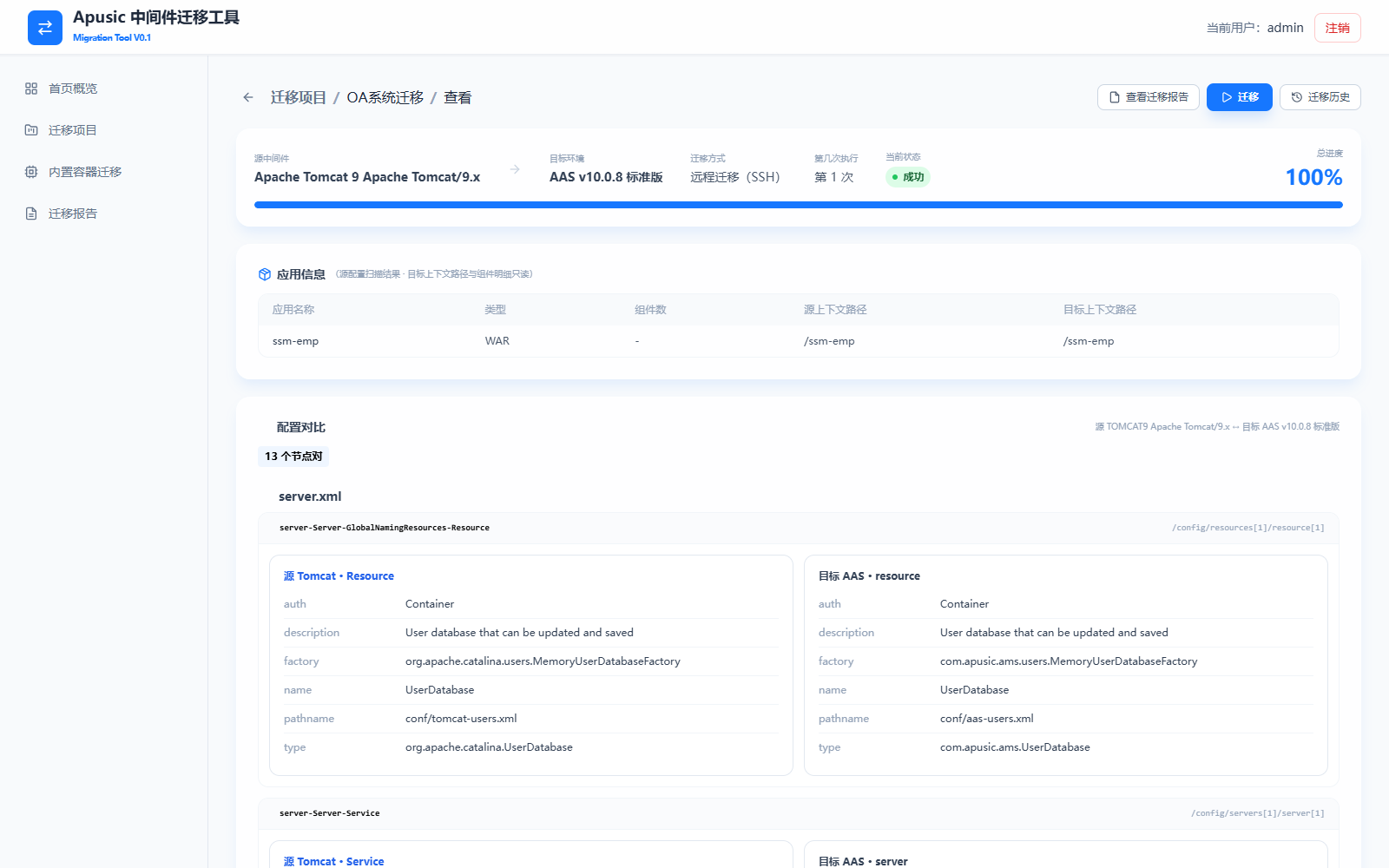This screenshot has height=868, width=1389.
Task: Click the arrow icon between source and target
Action: 515,169
